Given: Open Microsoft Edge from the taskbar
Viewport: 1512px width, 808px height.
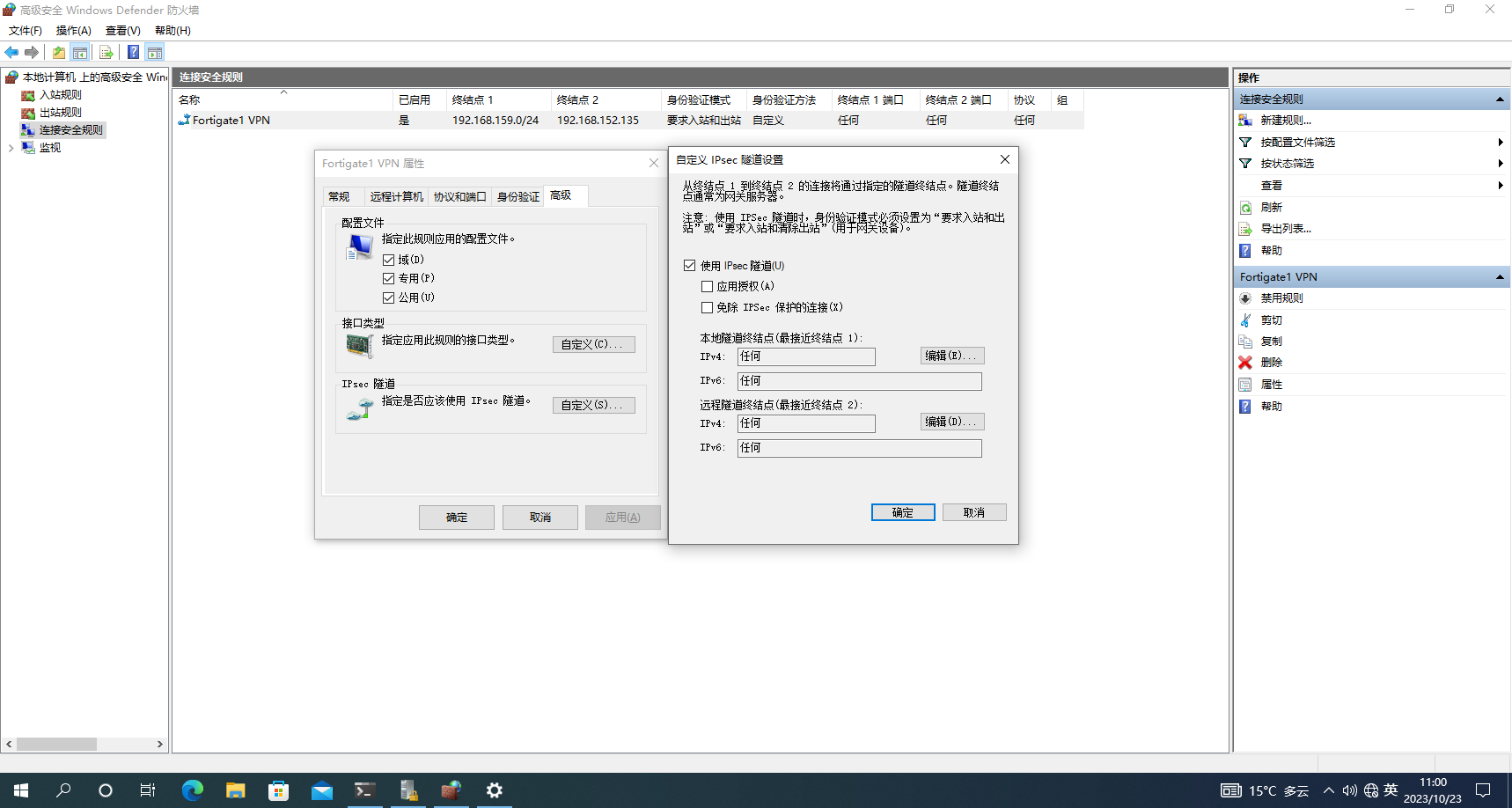Looking at the screenshot, I should coord(192,790).
